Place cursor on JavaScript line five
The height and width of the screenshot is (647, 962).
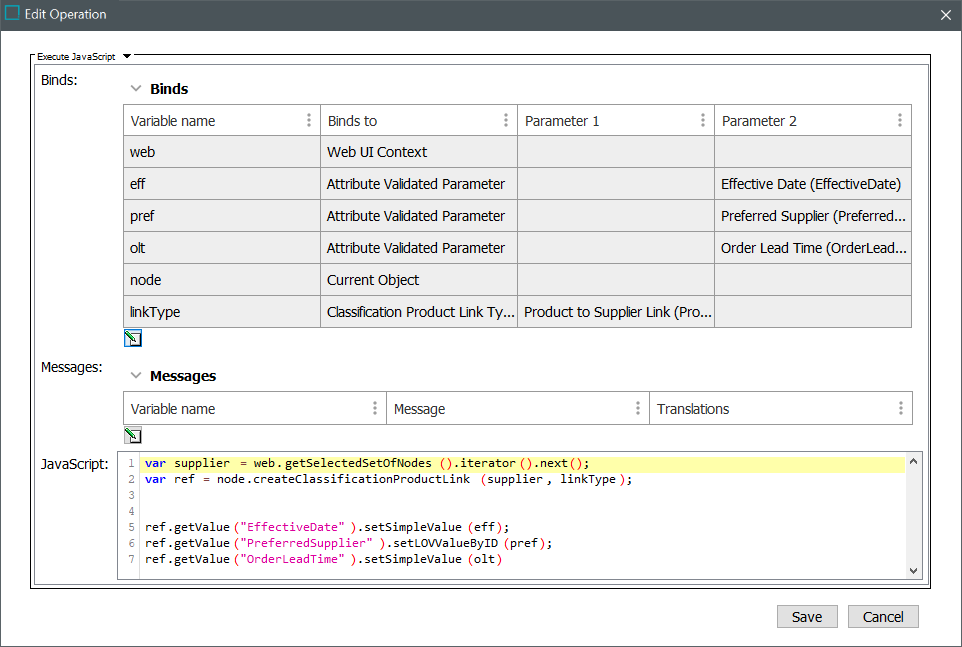point(327,527)
